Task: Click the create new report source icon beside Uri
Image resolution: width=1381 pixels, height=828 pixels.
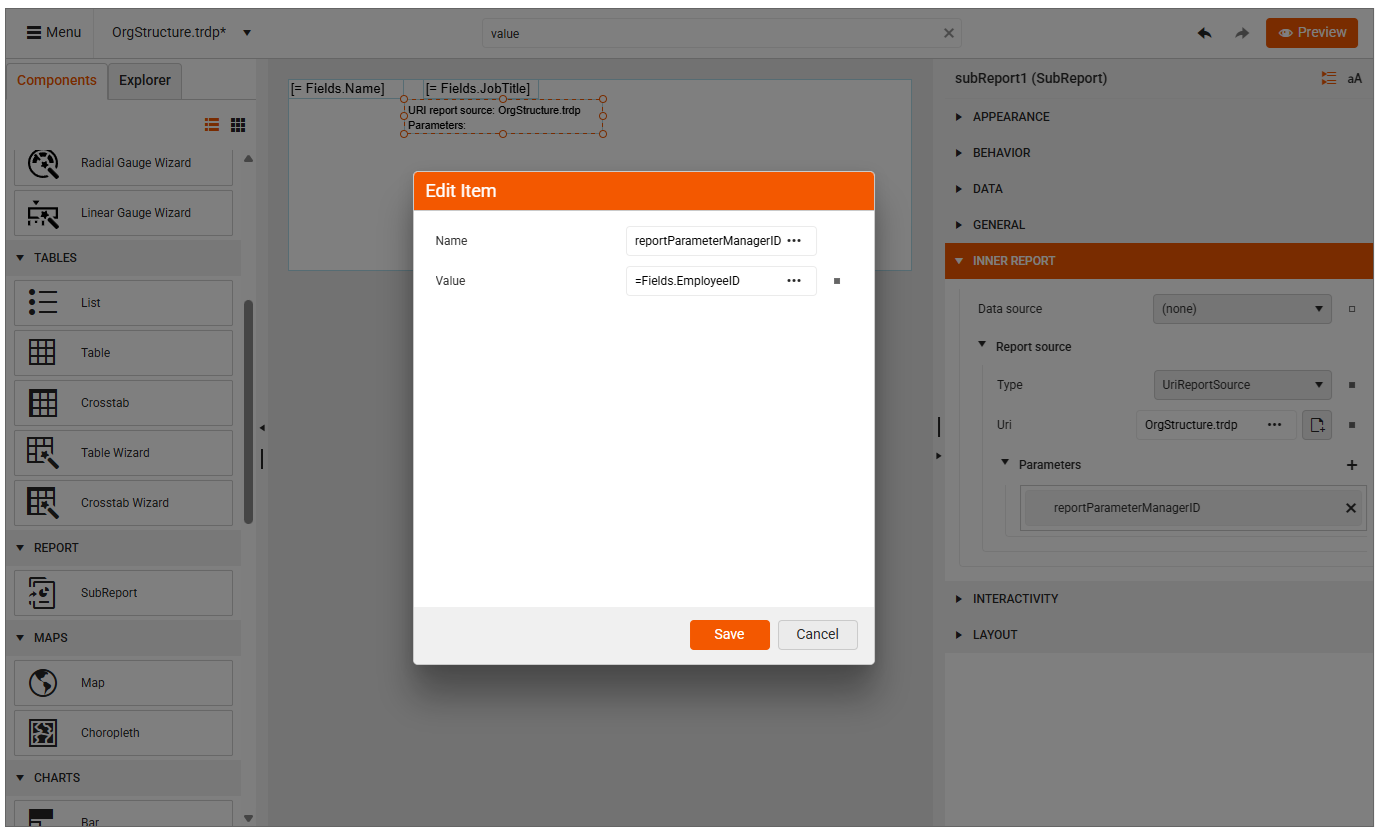Action: point(1316,424)
